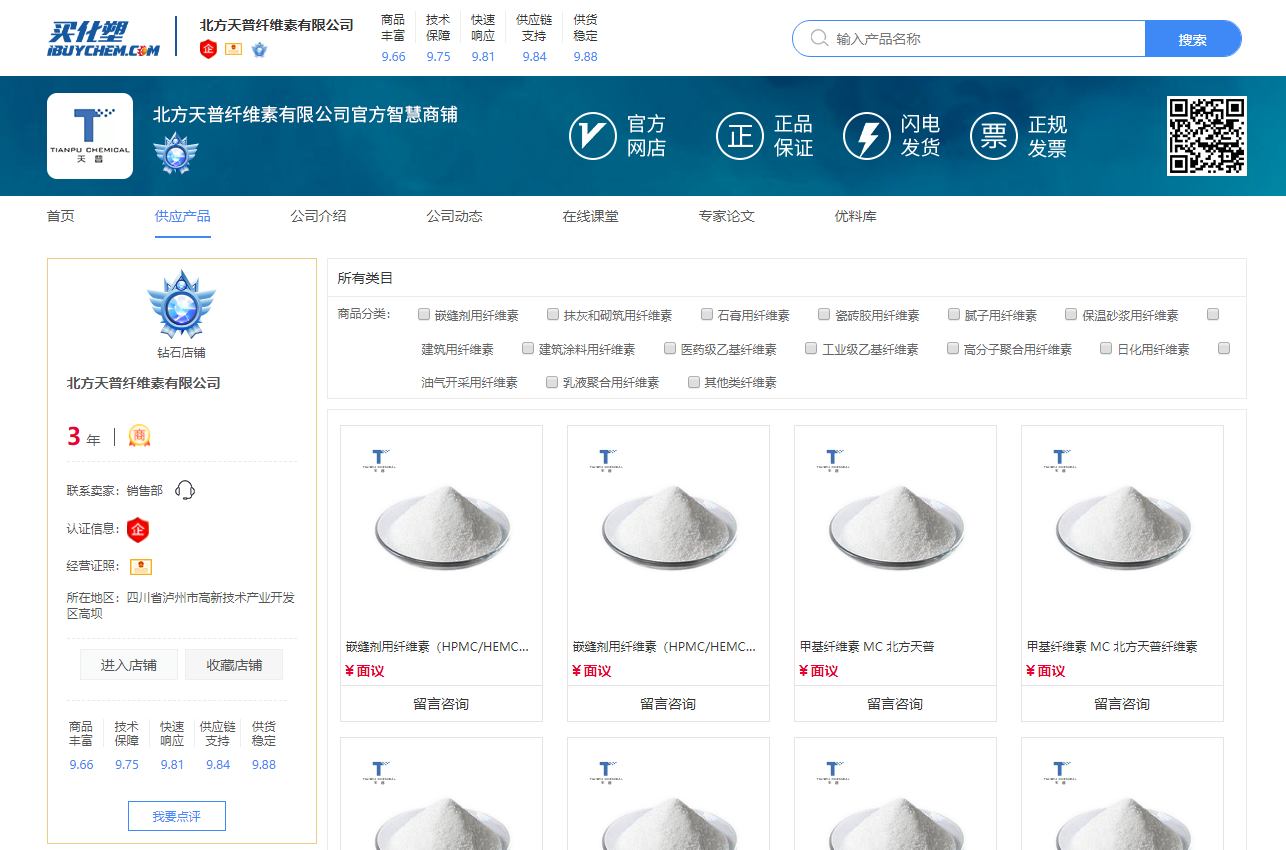Open the 在线课堂 tab
This screenshot has width=1286, height=850.
pos(590,216)
